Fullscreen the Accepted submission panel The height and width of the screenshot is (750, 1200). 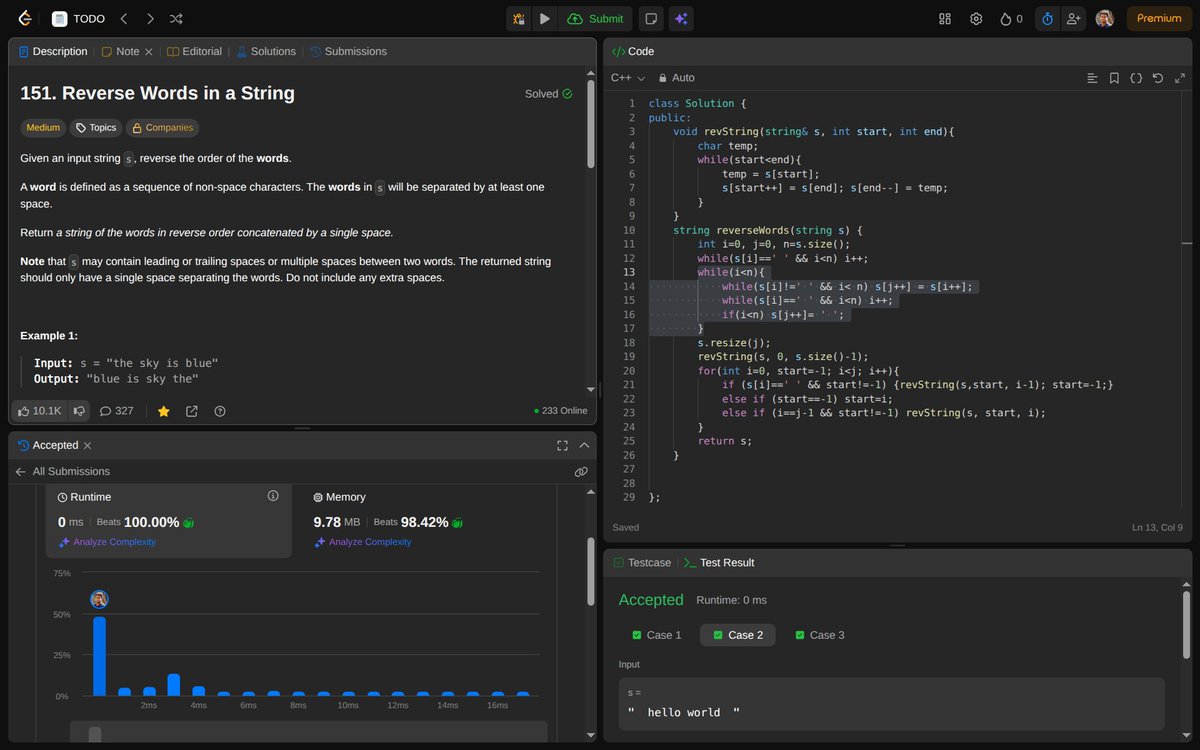click(x=562, y=445)
